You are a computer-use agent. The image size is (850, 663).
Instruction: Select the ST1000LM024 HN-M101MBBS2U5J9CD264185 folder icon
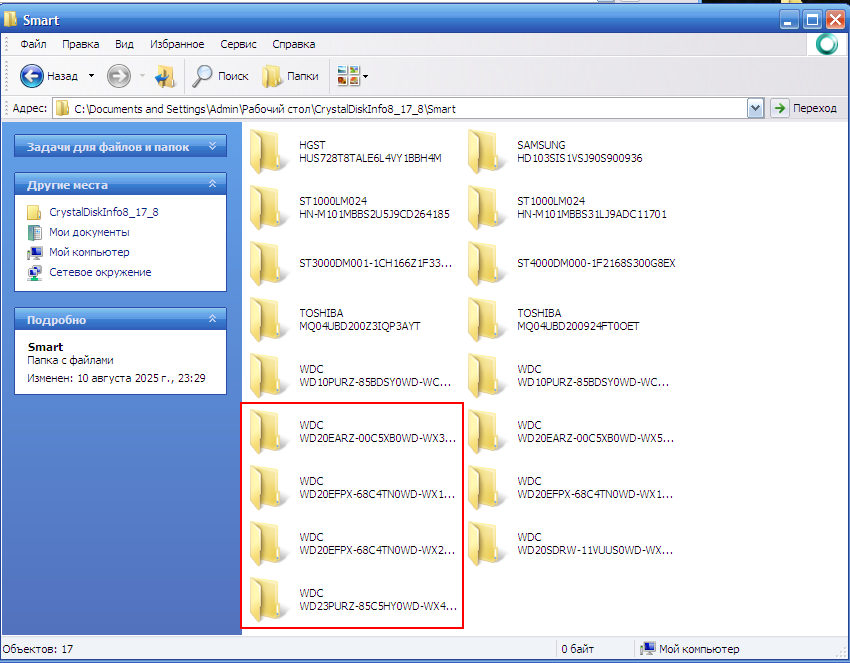267,208
